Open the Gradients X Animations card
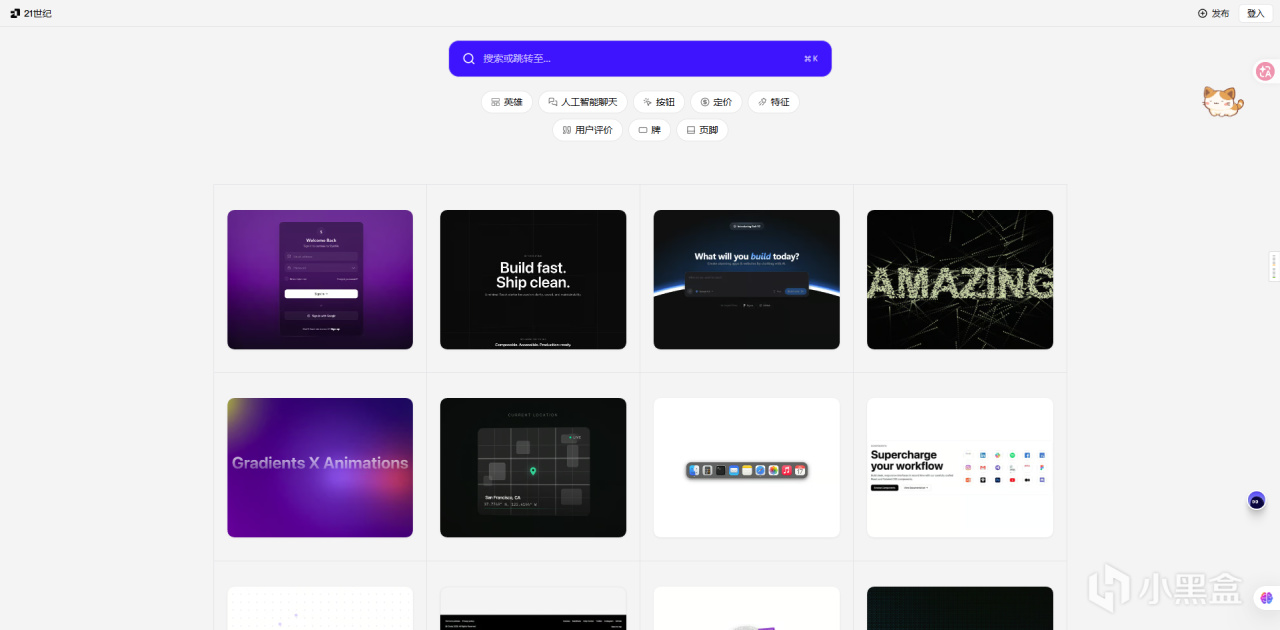Viewport: 1280px width, 630px height. (320, 468)
